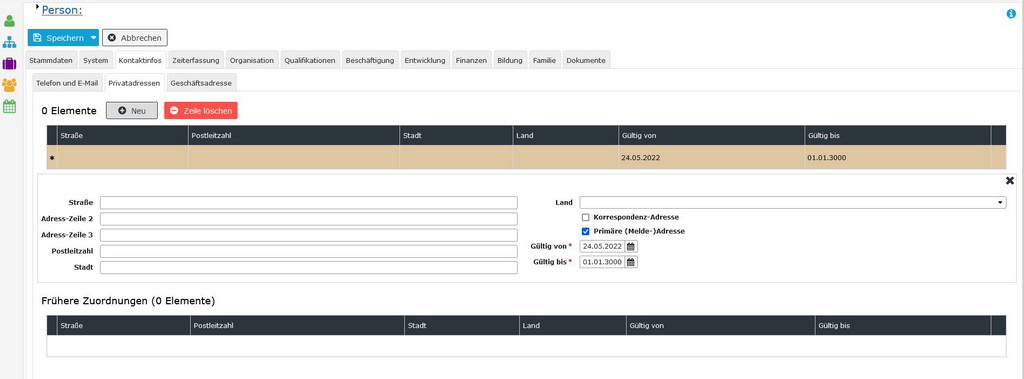1024x379 pixels.
Task: Select Privatadressen subtab
Action: pyautogui.click(x=134, y=84)
